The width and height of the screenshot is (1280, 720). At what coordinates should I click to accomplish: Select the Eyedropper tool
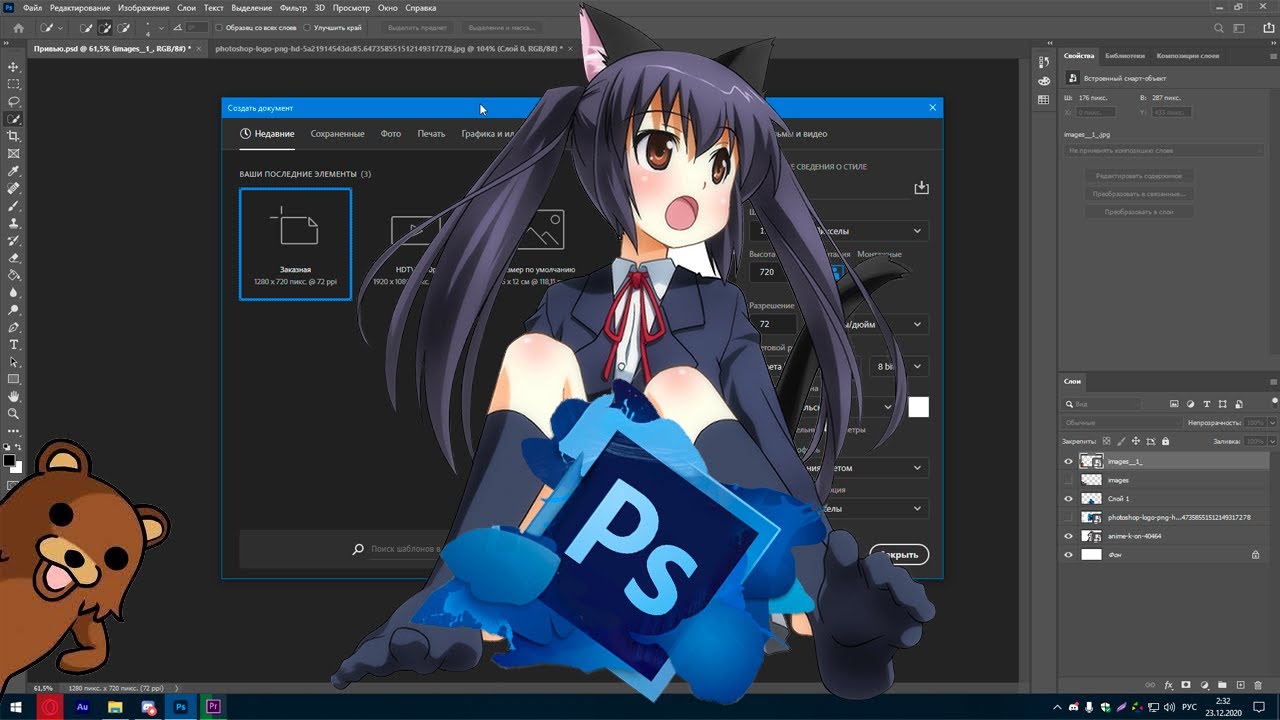14,171
